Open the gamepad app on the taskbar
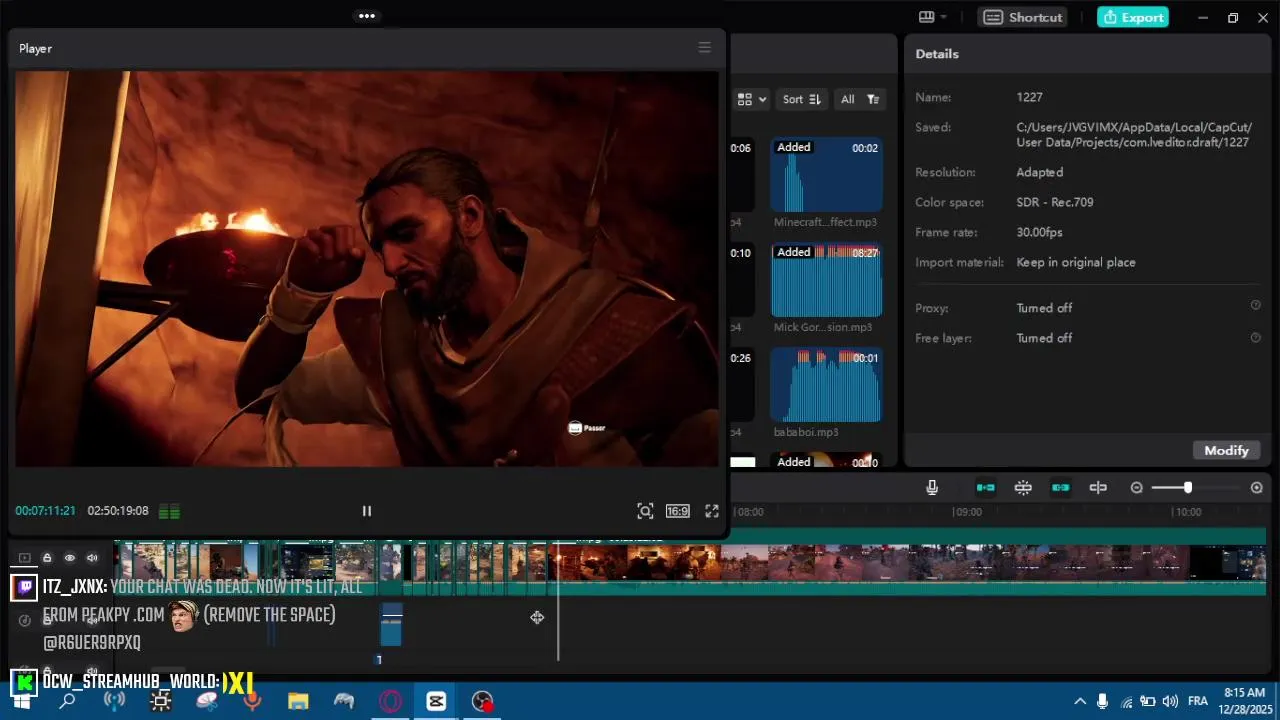This screenshot has height=720, width=1280. pos(344,701)
